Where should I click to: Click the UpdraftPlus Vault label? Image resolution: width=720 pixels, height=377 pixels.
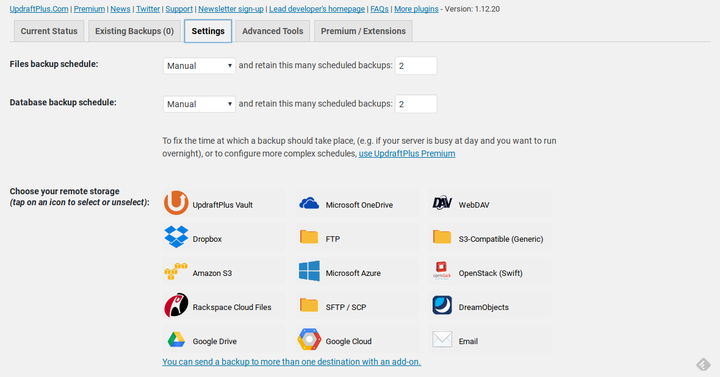tap(223, 205)
